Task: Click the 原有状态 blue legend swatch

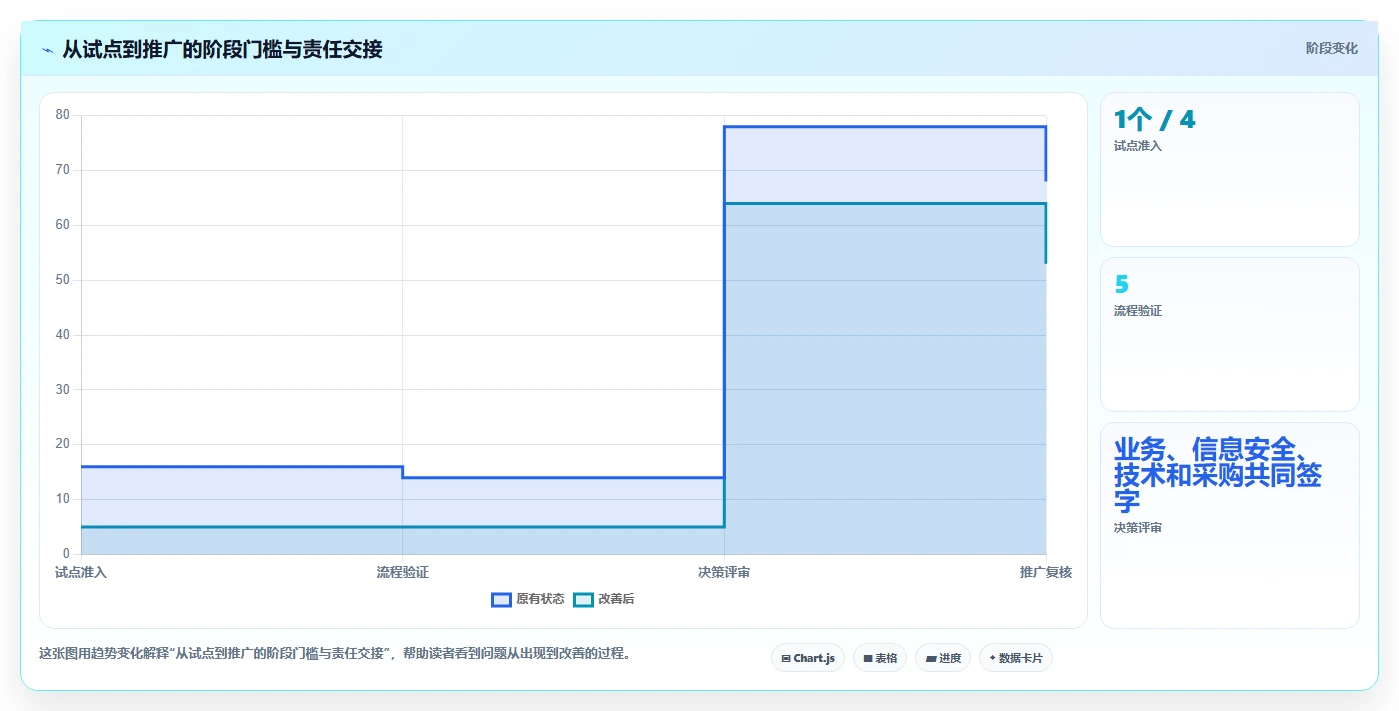Action: 501,599
